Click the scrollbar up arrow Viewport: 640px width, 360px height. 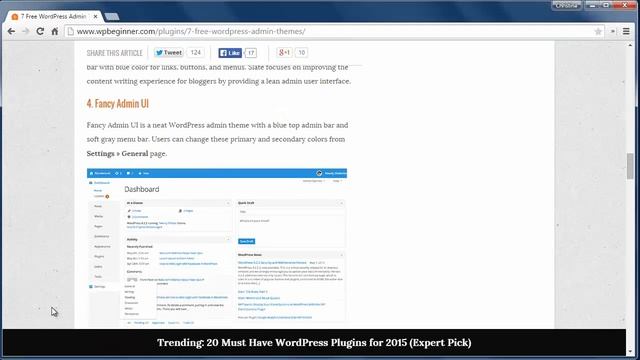tap(630, 45)
